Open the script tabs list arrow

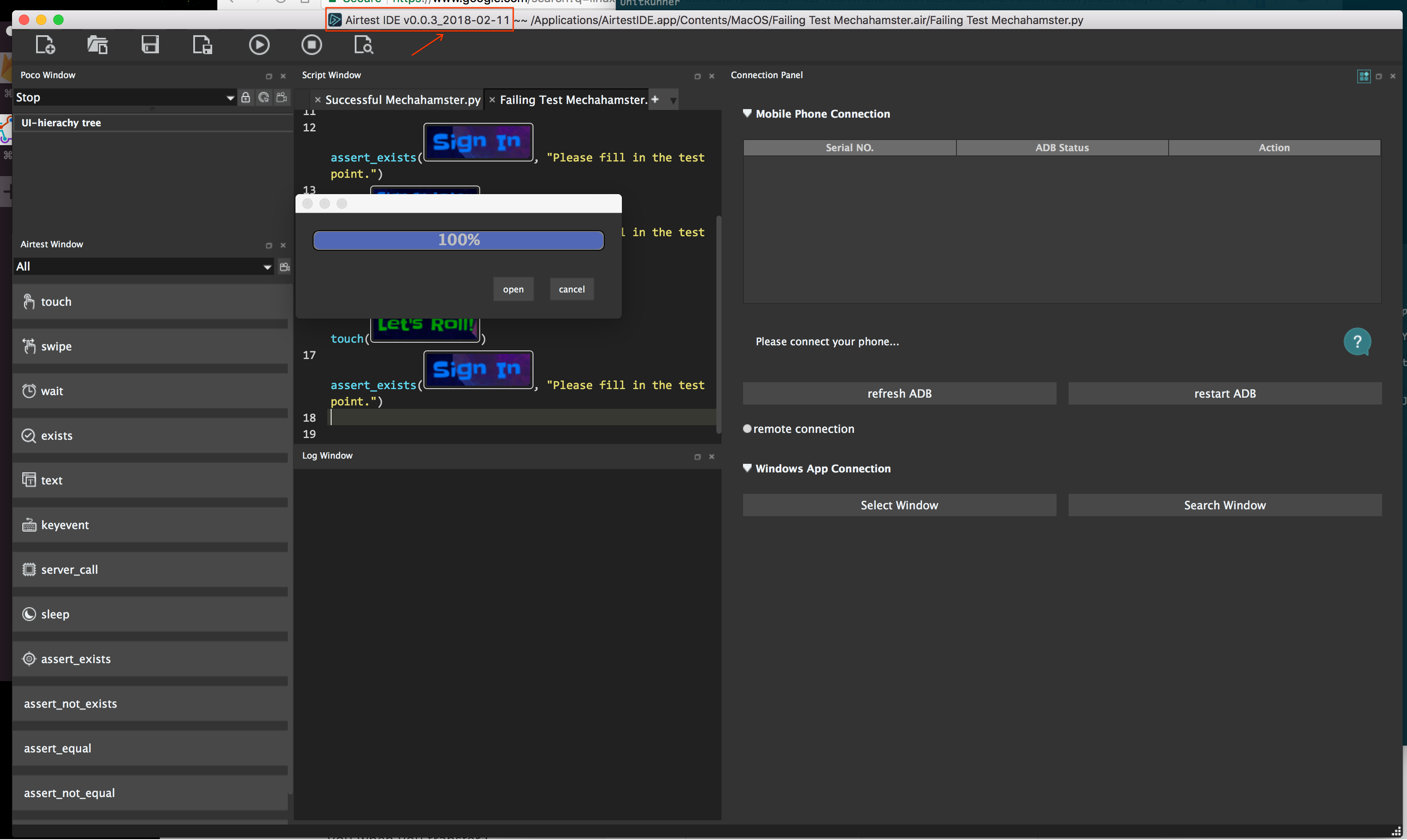tap(673, 101)
